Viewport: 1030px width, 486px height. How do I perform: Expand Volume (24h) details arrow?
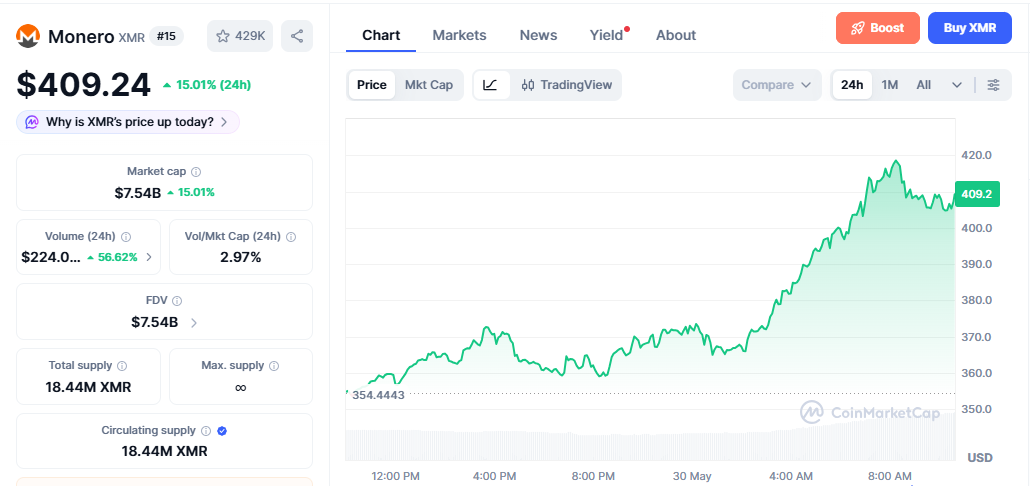pos(148,257)
